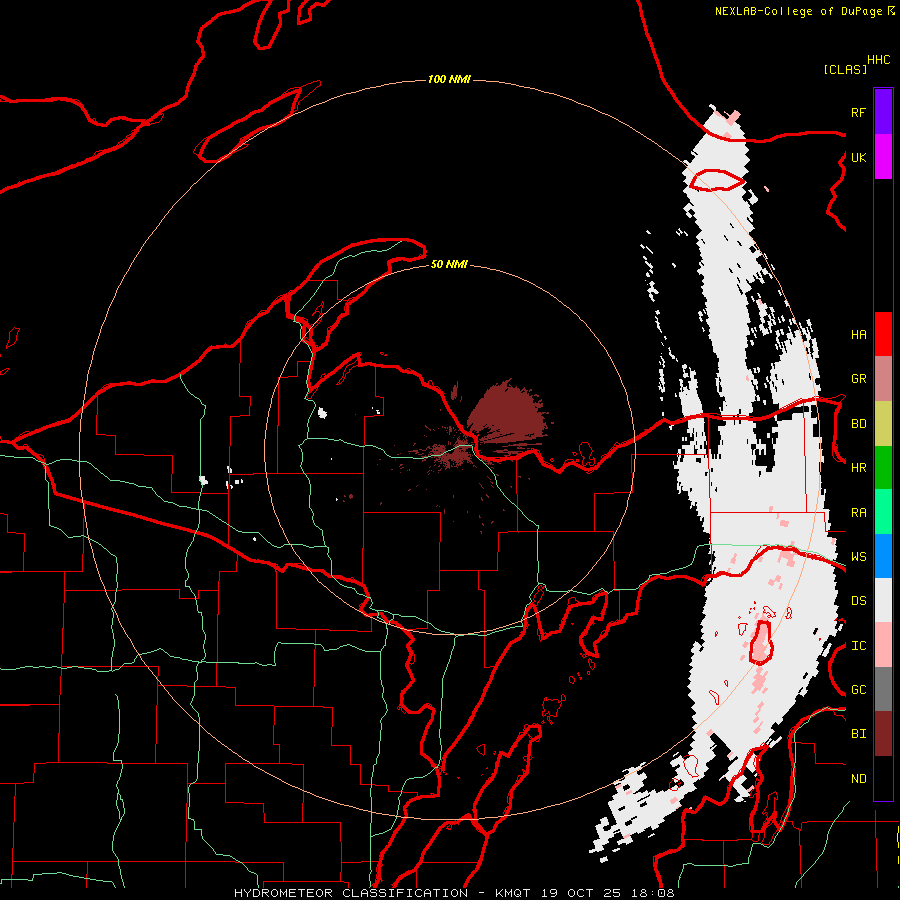The width and height of the screenshot is (900, 900).
Task: Click the 'HR' legend label
Action: [858, 468]
